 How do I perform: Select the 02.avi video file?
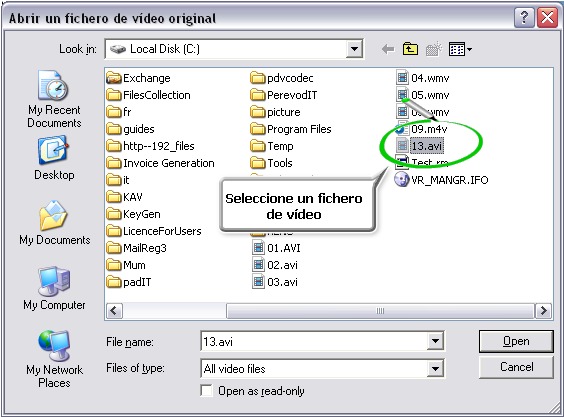(x=275, y=265)
